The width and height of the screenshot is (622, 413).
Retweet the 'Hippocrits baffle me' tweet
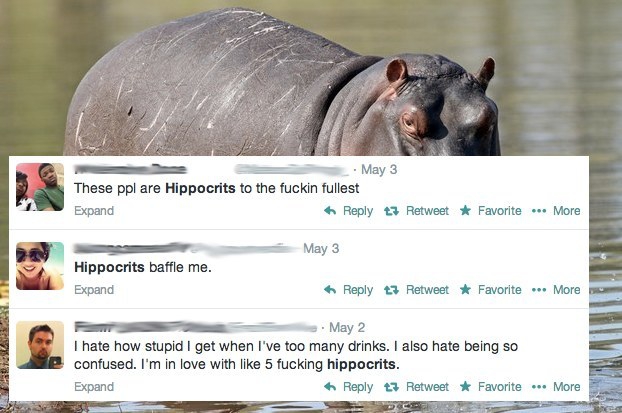point(391,290)
